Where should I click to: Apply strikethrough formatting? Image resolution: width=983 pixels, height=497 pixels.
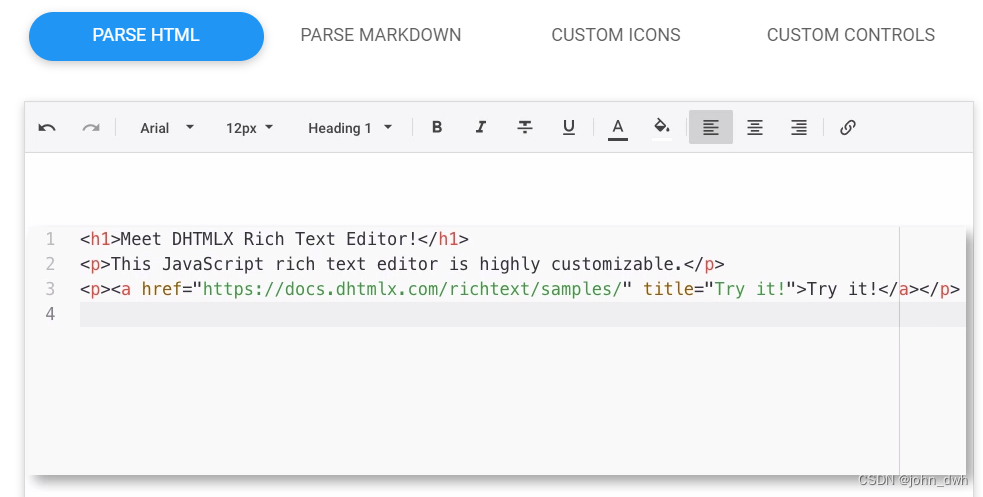click(x=525, y=127)
